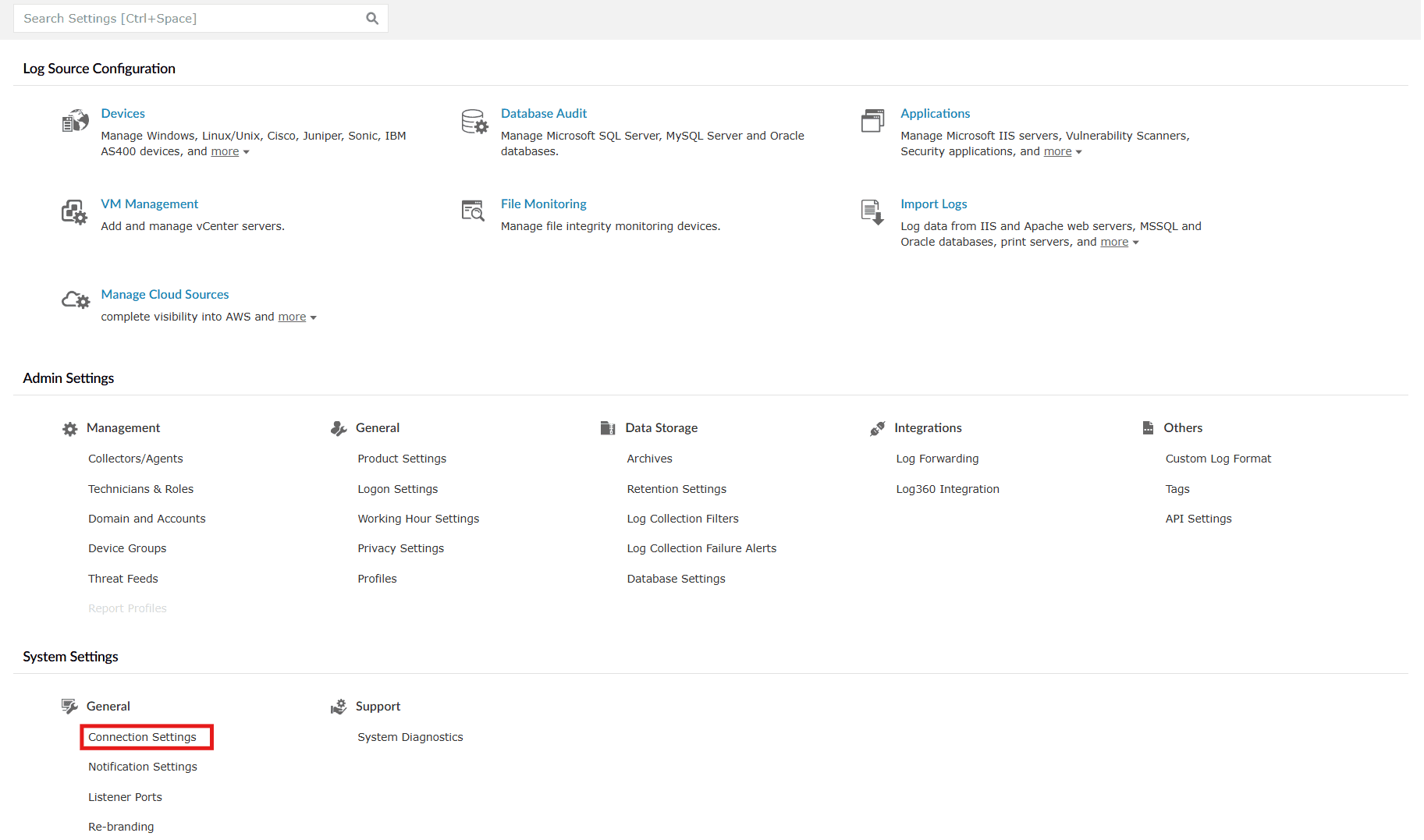
Task: Open System Diagnostics under Support
Action: 410,737
